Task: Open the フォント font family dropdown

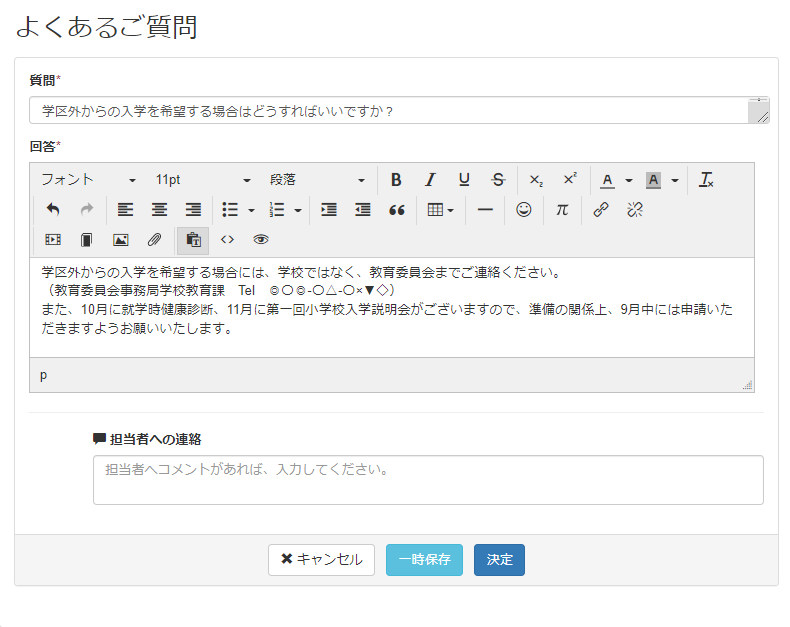Action: tap(88, 180)
